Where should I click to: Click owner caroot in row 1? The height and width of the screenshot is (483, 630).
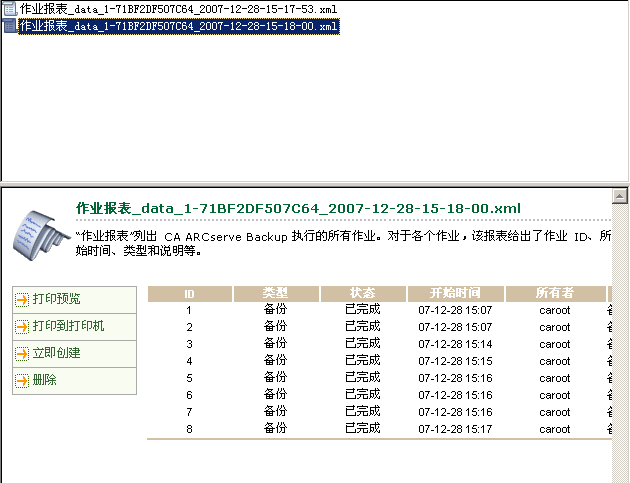[555, 310]
